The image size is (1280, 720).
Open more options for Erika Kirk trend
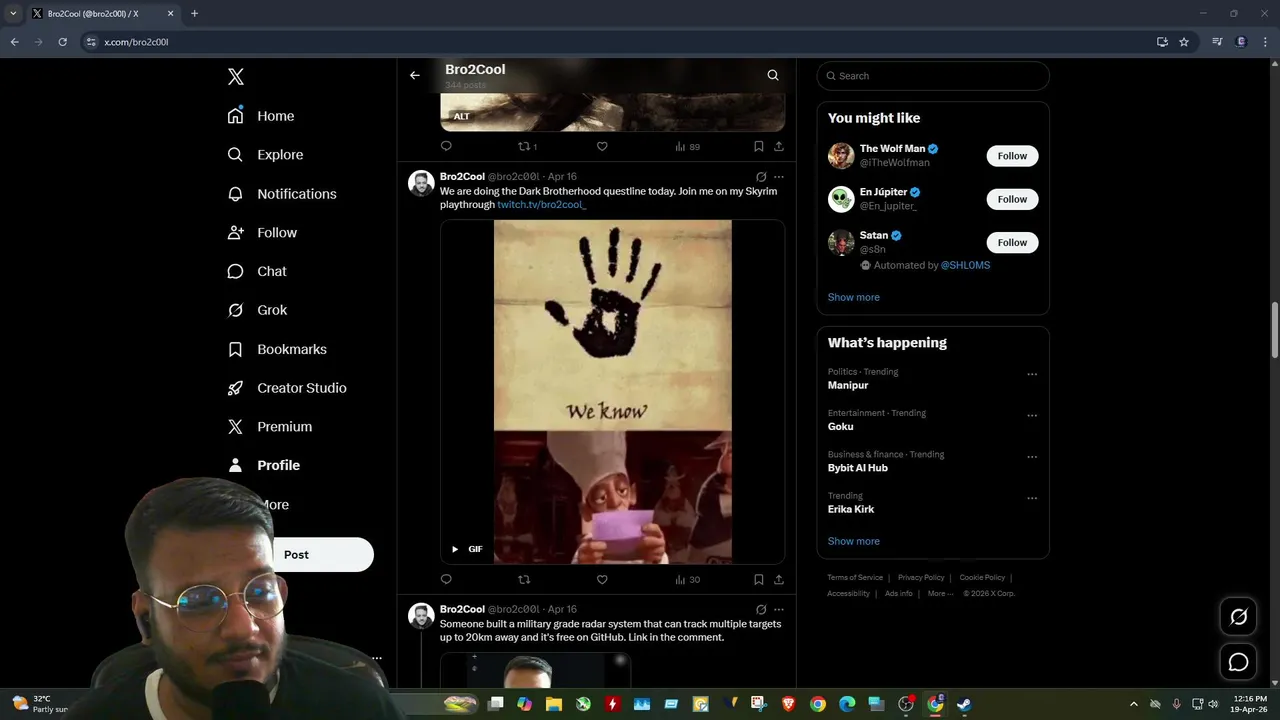(x=1032, y=498)
